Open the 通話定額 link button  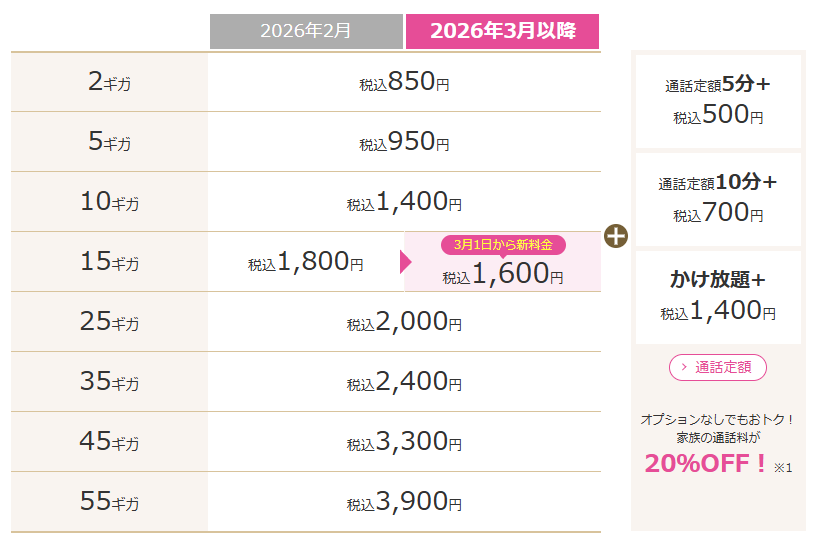(717, 367)
